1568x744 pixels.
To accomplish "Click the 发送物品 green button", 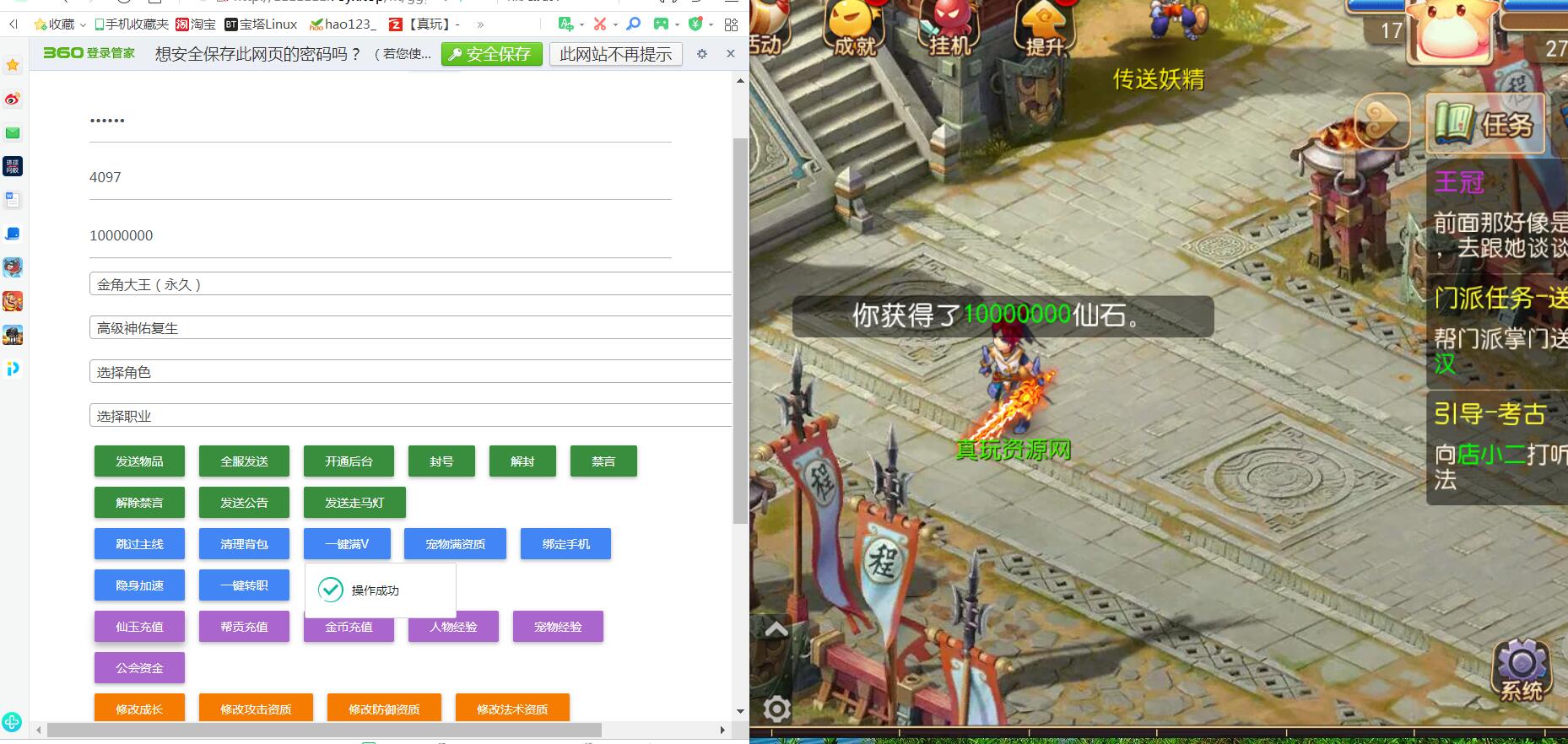I will coord(139,461).
